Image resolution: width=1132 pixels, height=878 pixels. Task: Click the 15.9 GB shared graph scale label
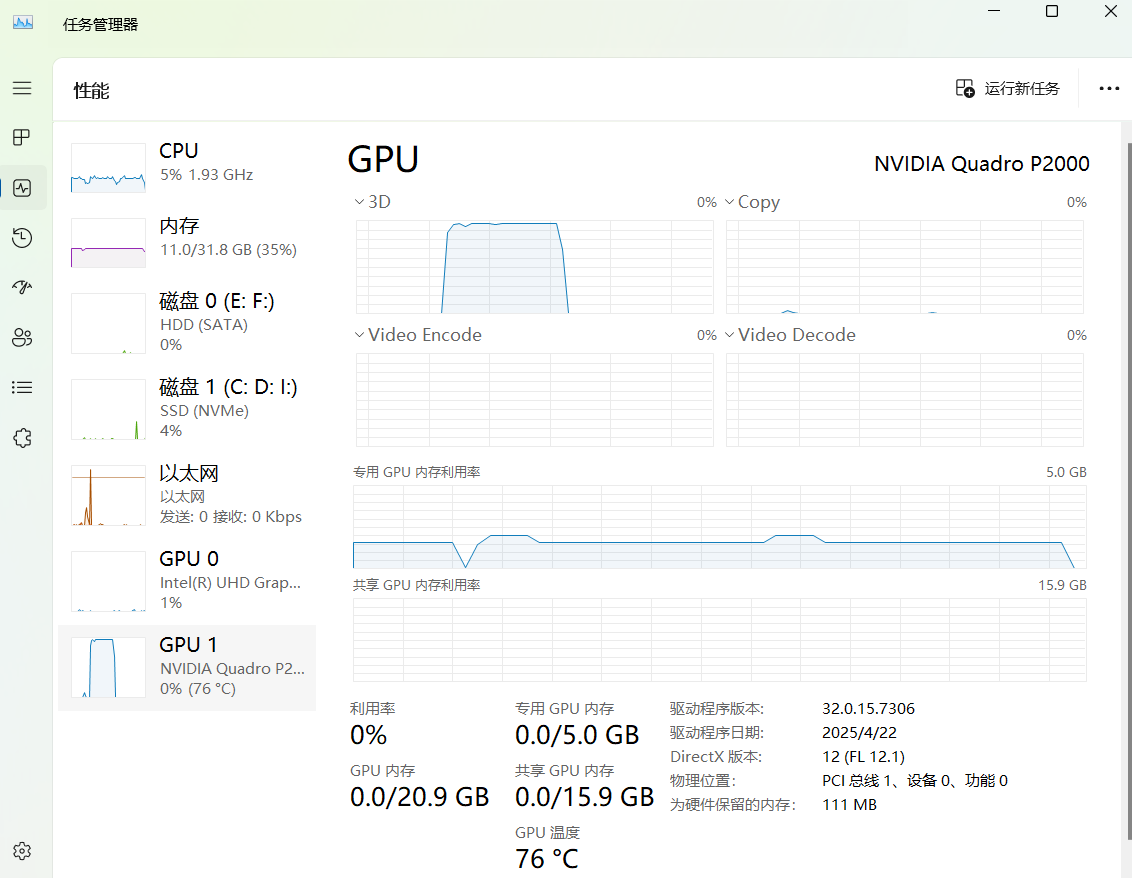(x=1062, y=585)
